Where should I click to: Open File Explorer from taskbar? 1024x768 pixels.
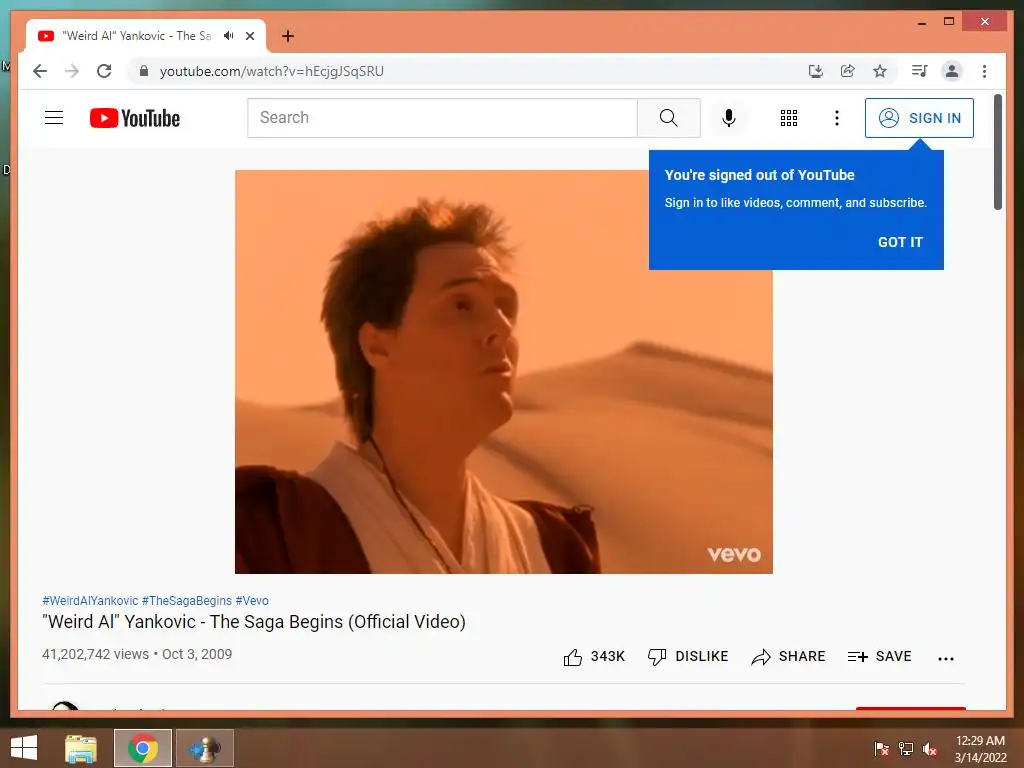(81, 748)
